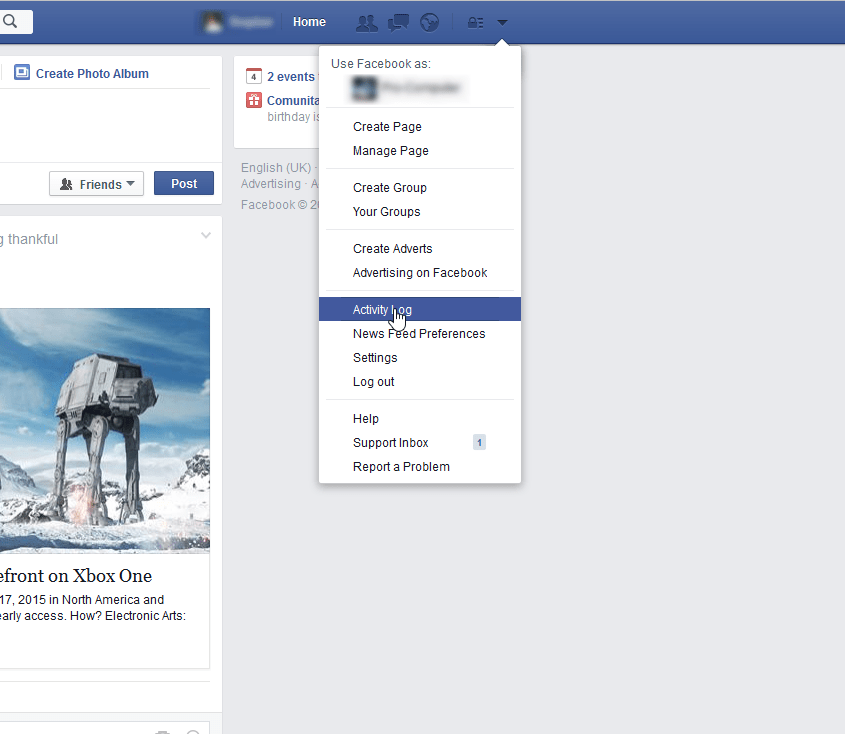Open the Comunita birthday link
The width and height of the screenshot is (845, 734).
coord(293,101)
